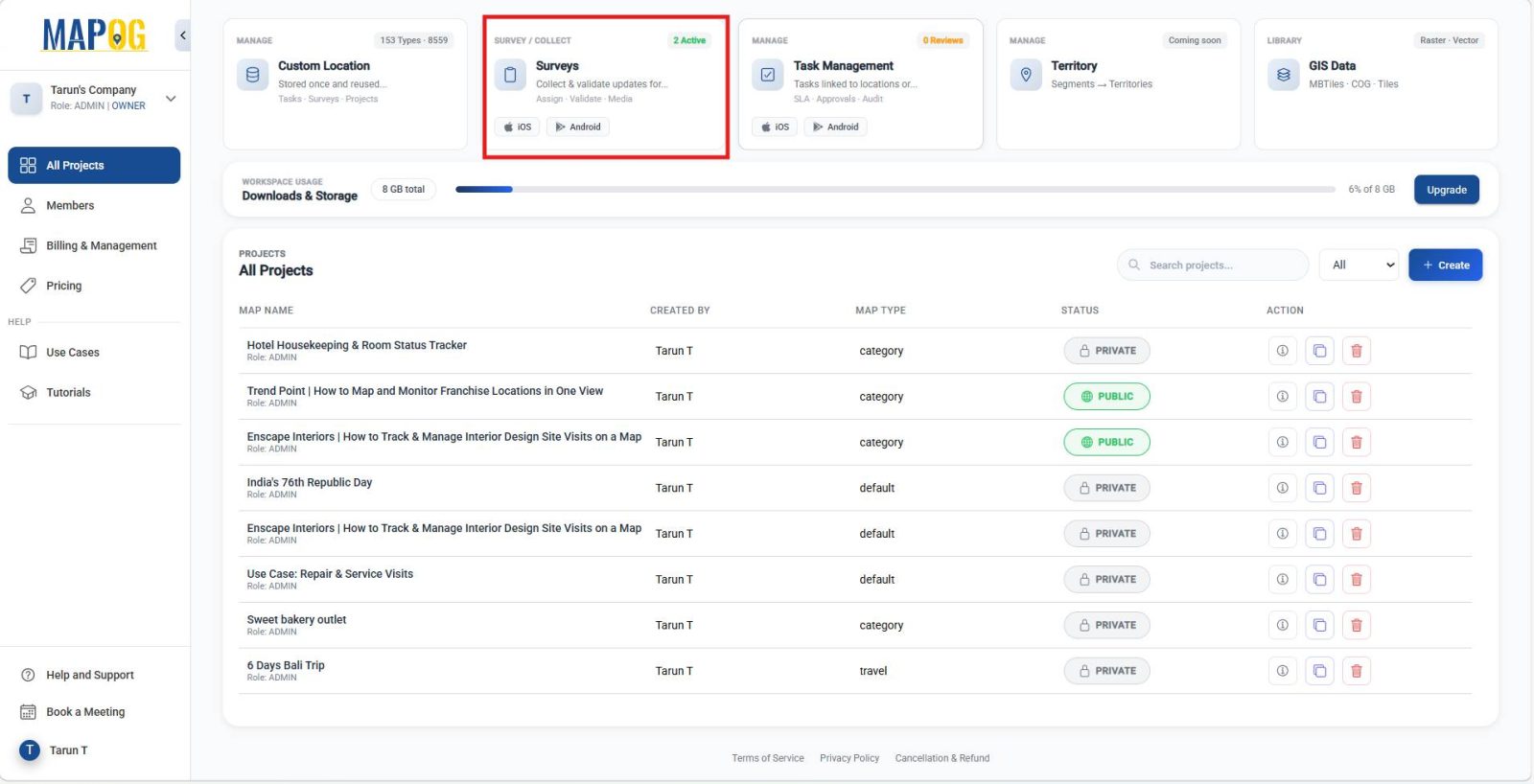Open Cancellation & Refund link
The height and width of the screenshot is (784, 1534).
942,758
